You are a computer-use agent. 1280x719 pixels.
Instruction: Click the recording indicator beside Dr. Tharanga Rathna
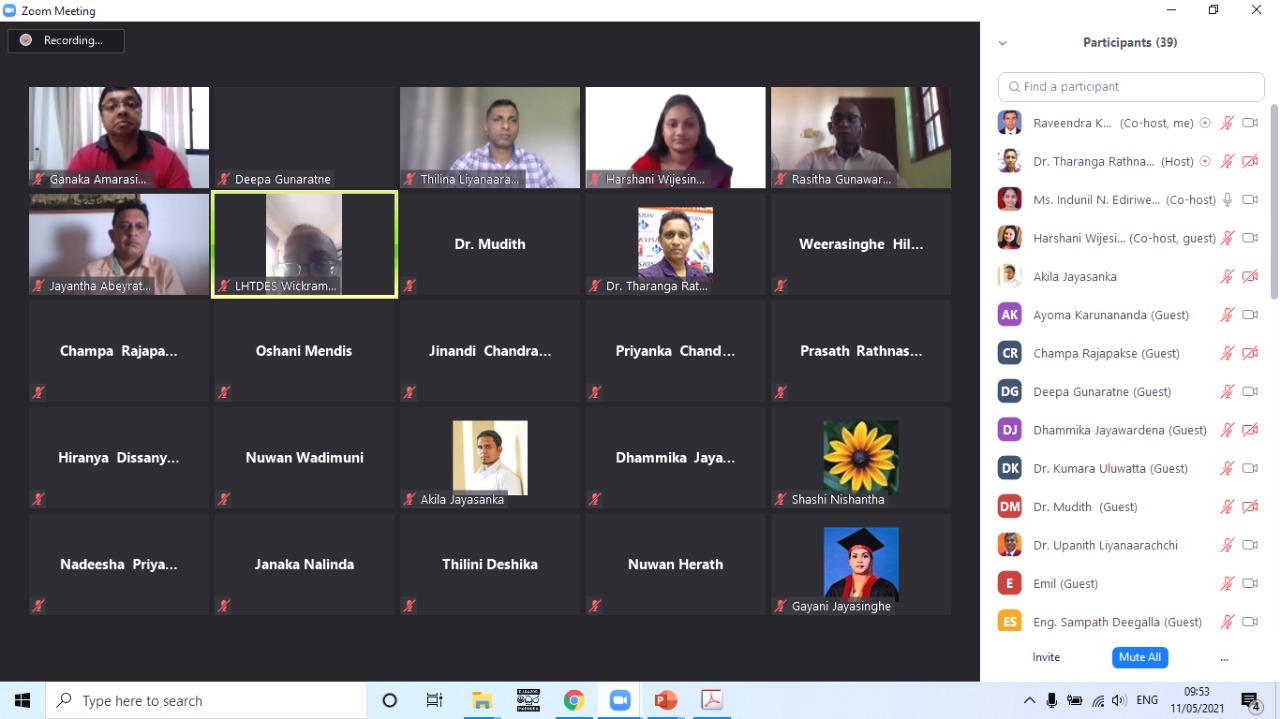[x=1205, y=161]
